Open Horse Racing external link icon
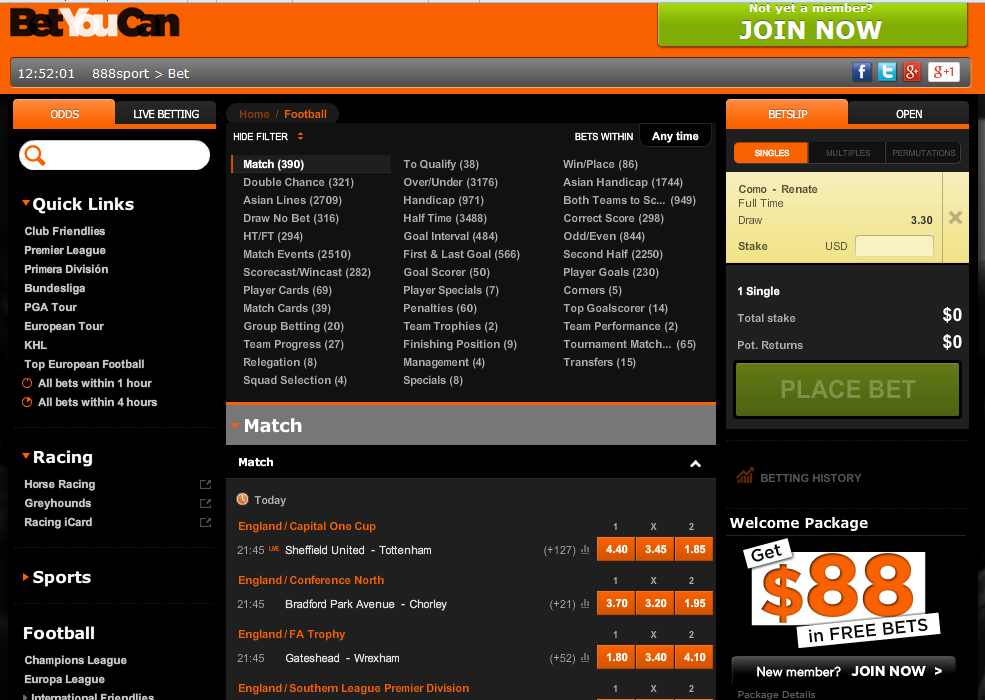985x700 pixels. 205,484
